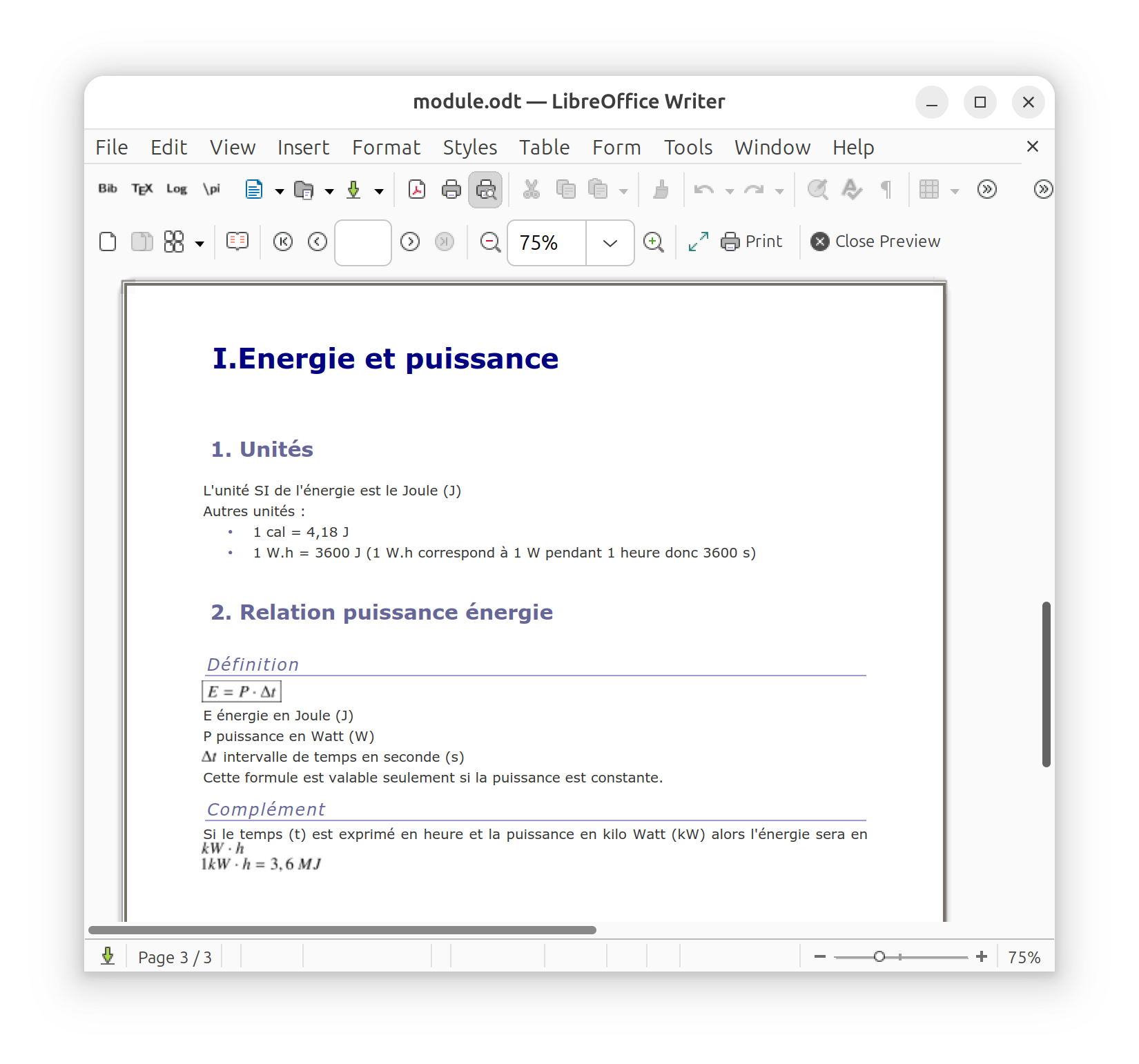Click the Zoom Out magnifier icon
1139x1064 pixels.
pos(490,242)
